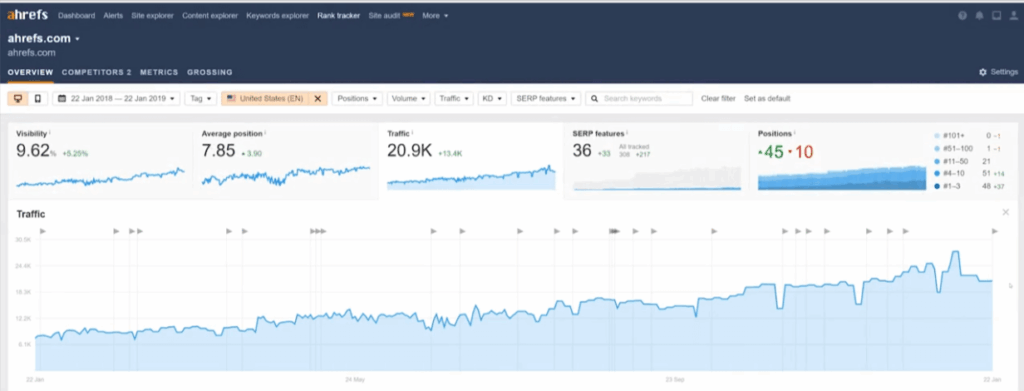Open the date range dropdown
This screenshot has height=391, width=1024.
pyautogui.click(x=116, y=99)
